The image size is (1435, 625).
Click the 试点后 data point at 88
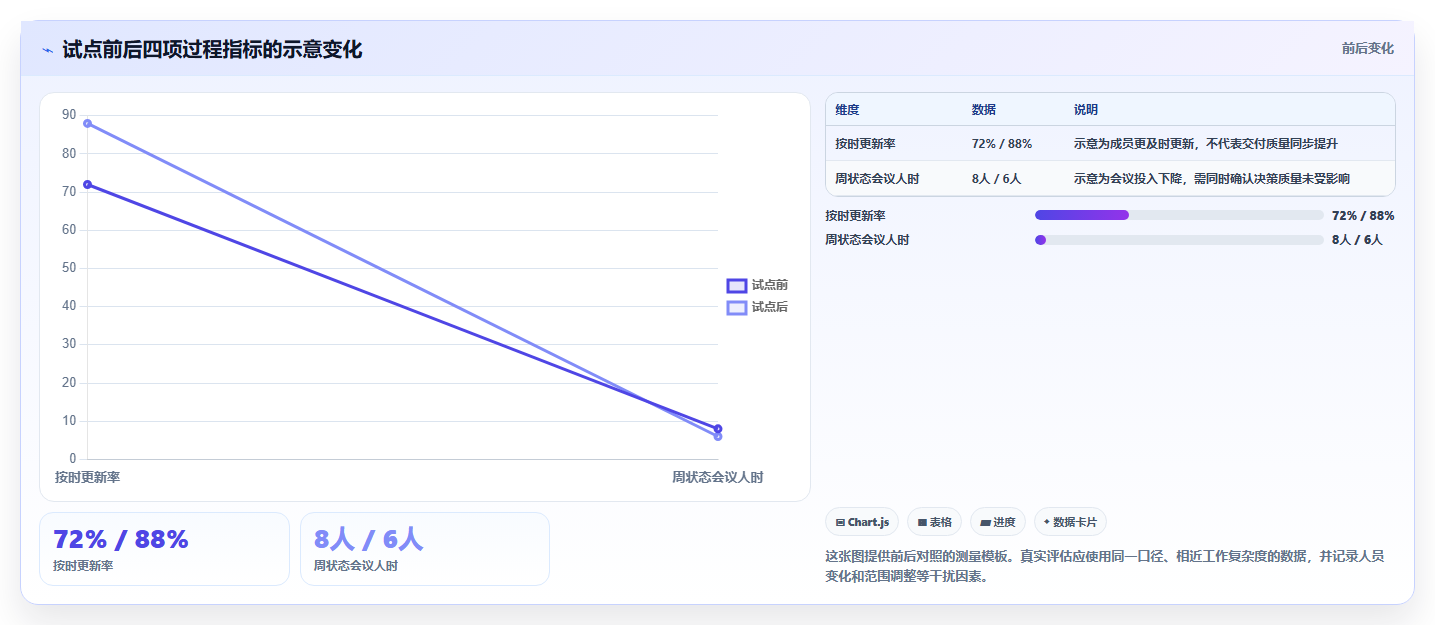[87, 123]
